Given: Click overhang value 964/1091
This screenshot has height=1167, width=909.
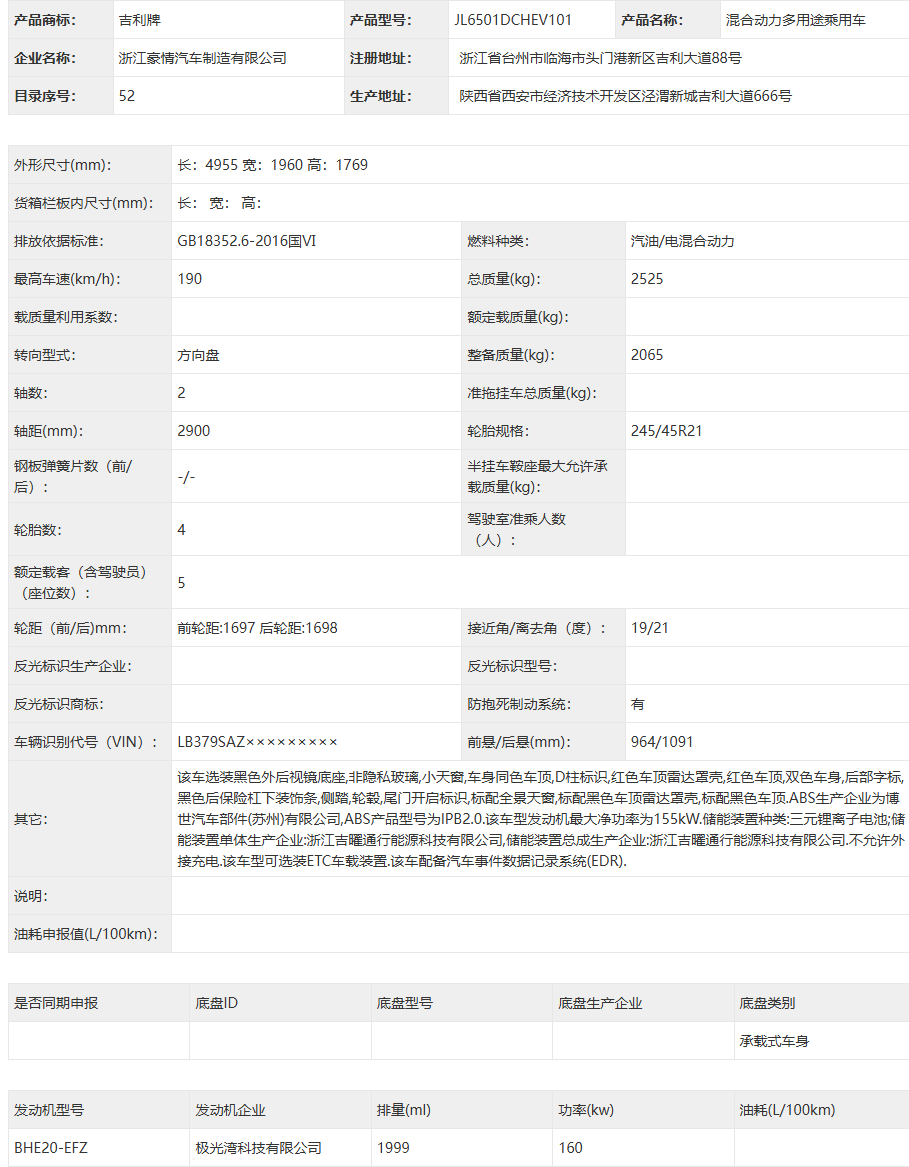Looking at the screenshot, I should (x=662, y=742).
